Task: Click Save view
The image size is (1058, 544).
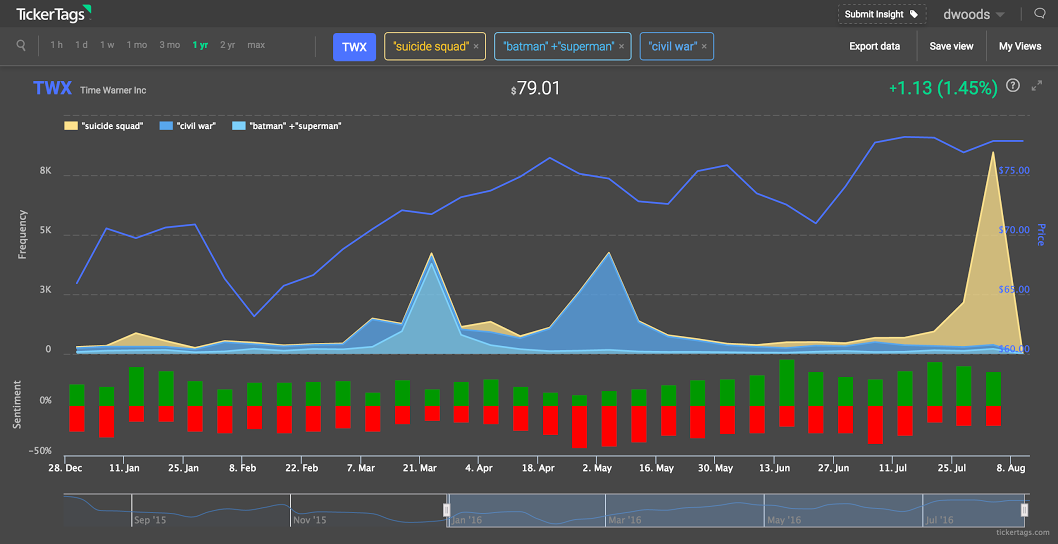Action: tap(951, 46)
